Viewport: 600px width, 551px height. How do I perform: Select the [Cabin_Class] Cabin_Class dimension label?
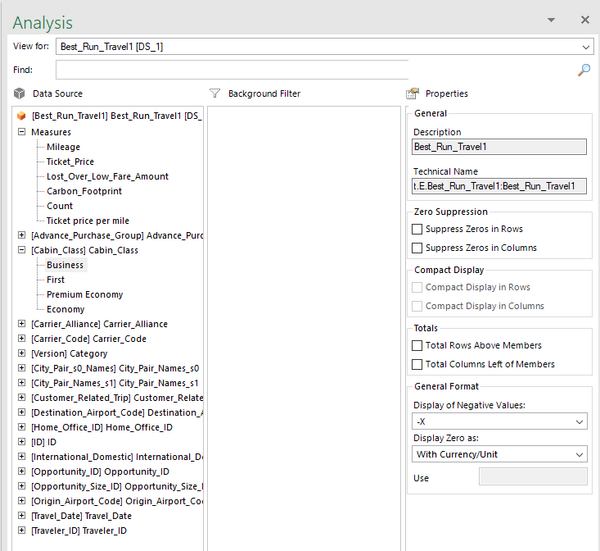click(x=85, y=250)
